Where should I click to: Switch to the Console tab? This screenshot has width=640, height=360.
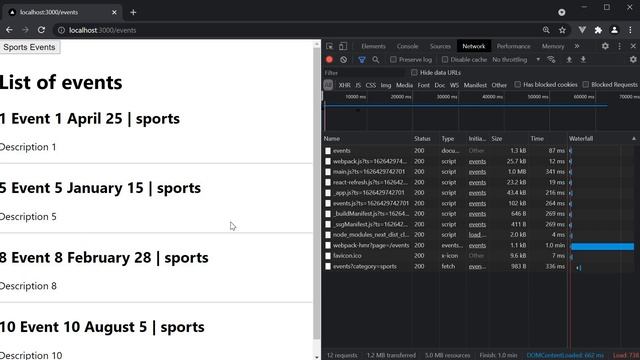[407, 46]
